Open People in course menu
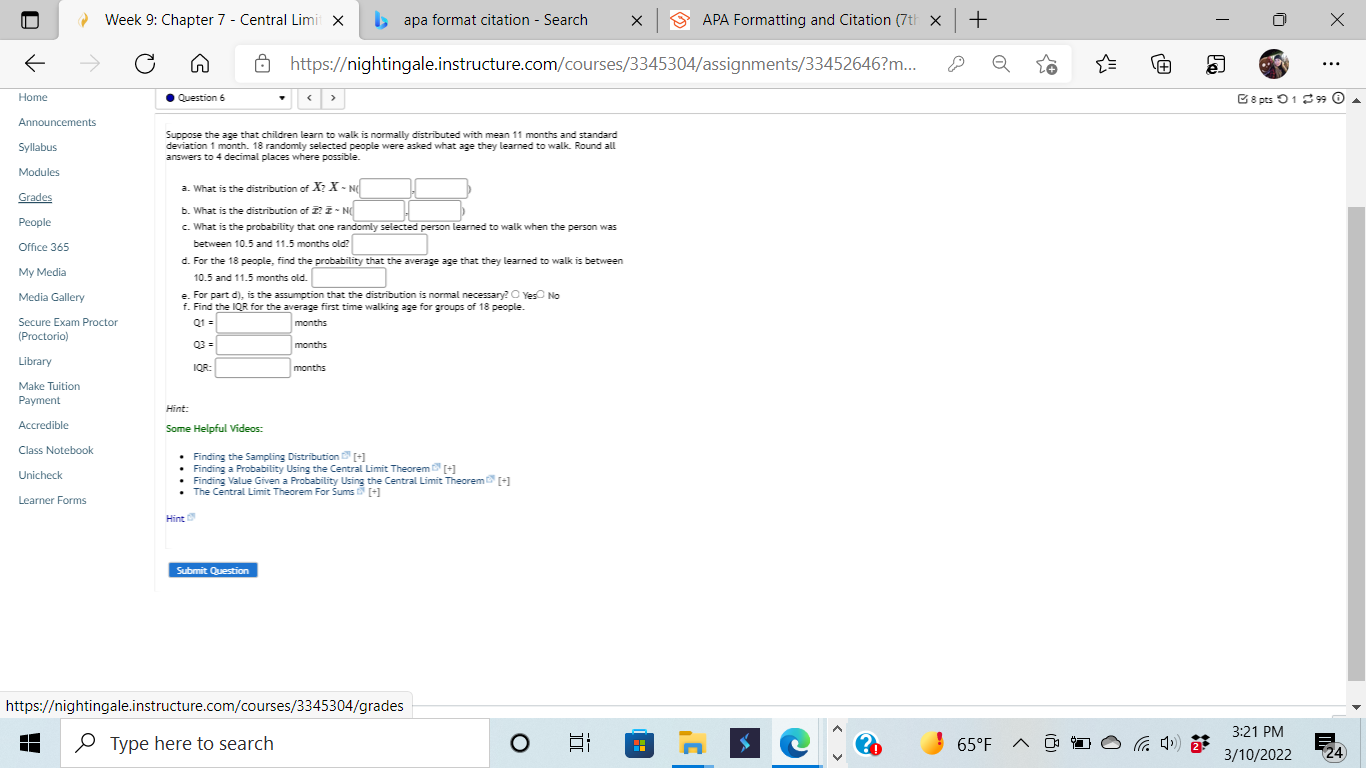Image resolution: width=1366 pixels, height=768 pixels. pyautogui.click(x=34, y=222)
